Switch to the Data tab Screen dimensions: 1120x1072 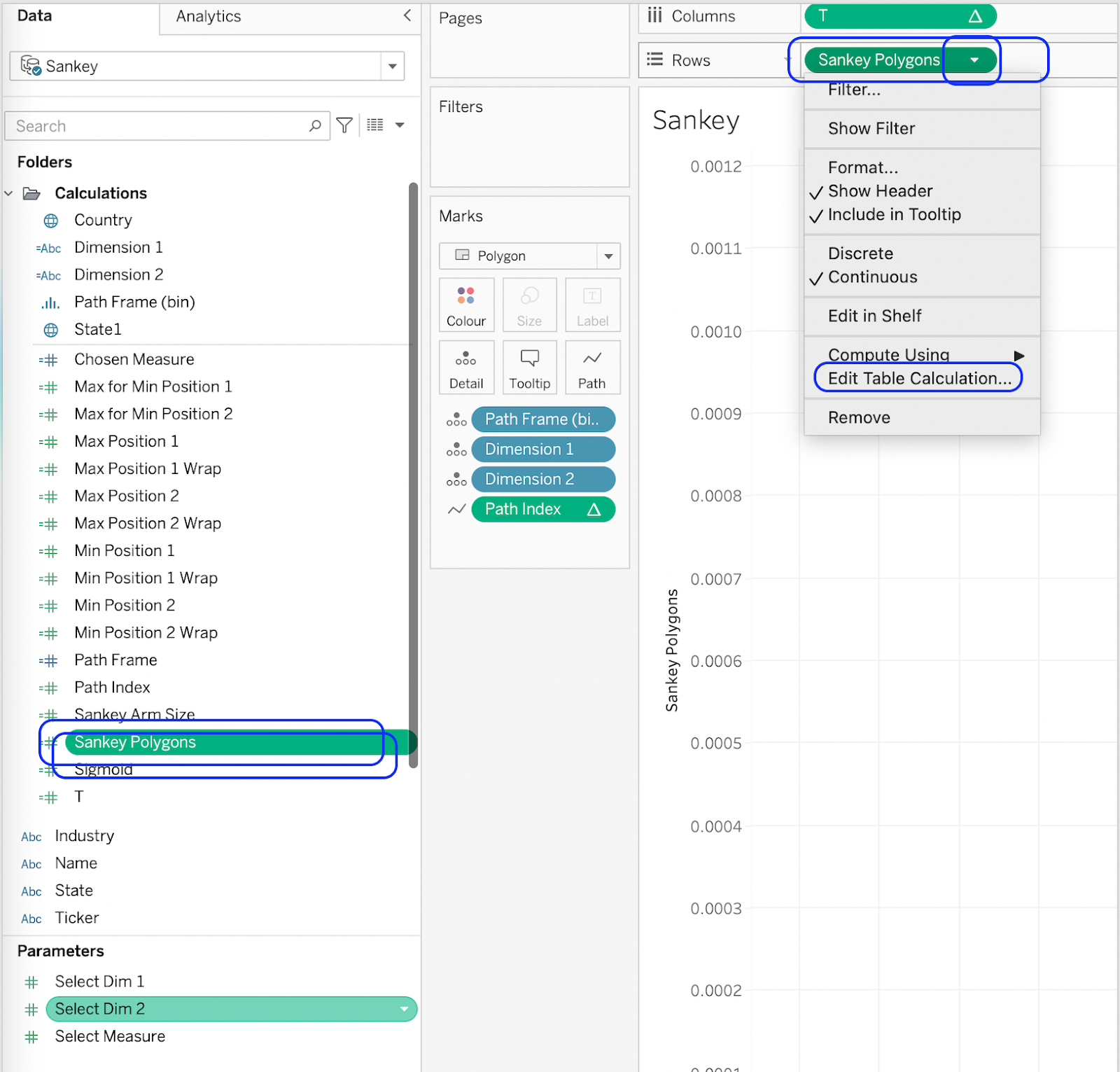click(35, 15)
